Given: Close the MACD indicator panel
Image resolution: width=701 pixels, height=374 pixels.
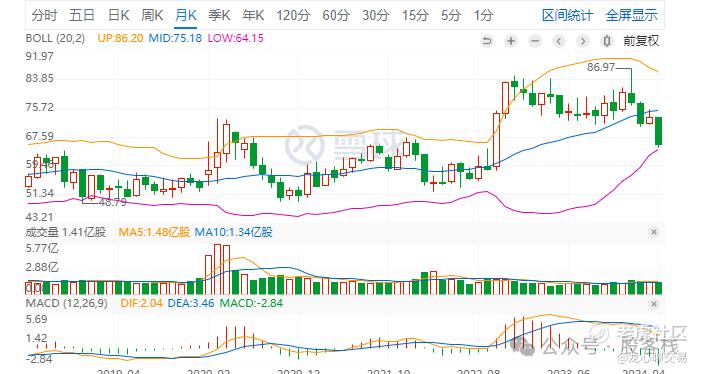Looking at the screenshot, I should [x=654, y=304].
